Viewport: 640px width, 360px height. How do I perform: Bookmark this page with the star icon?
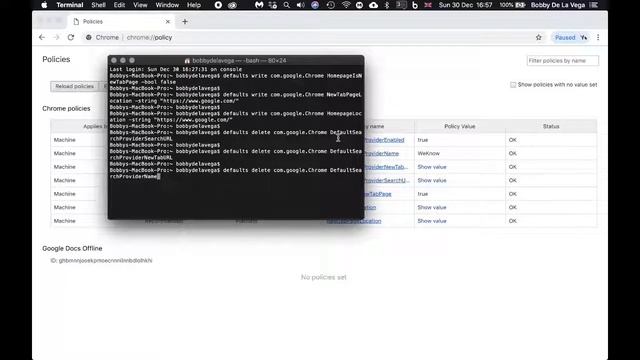pyautogui.click(x=539, y=37)
